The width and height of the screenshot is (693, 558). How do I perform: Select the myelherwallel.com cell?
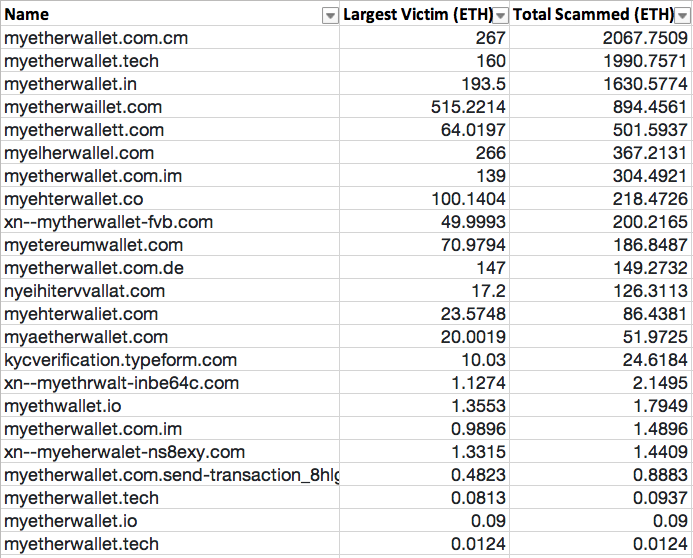point(79,153)
